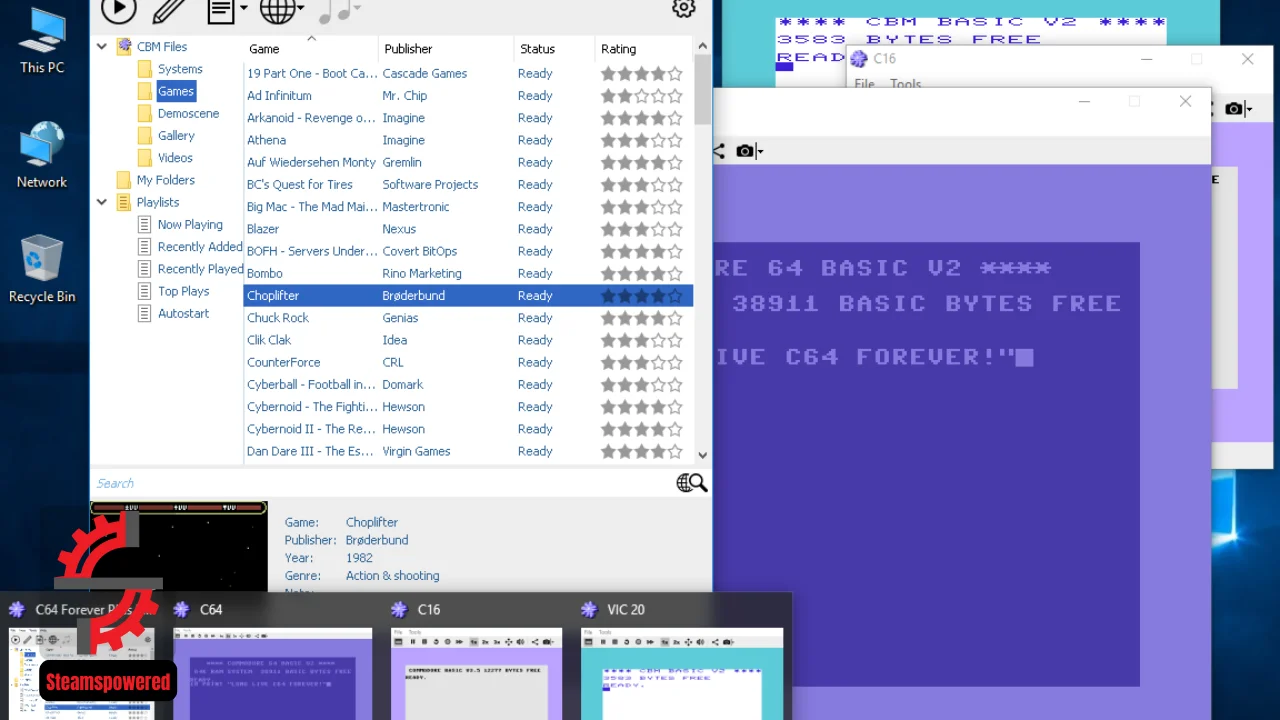Sort the list by Game column header
The image size is (1280, 720).
pyautogui.click(x=311, y=48)
